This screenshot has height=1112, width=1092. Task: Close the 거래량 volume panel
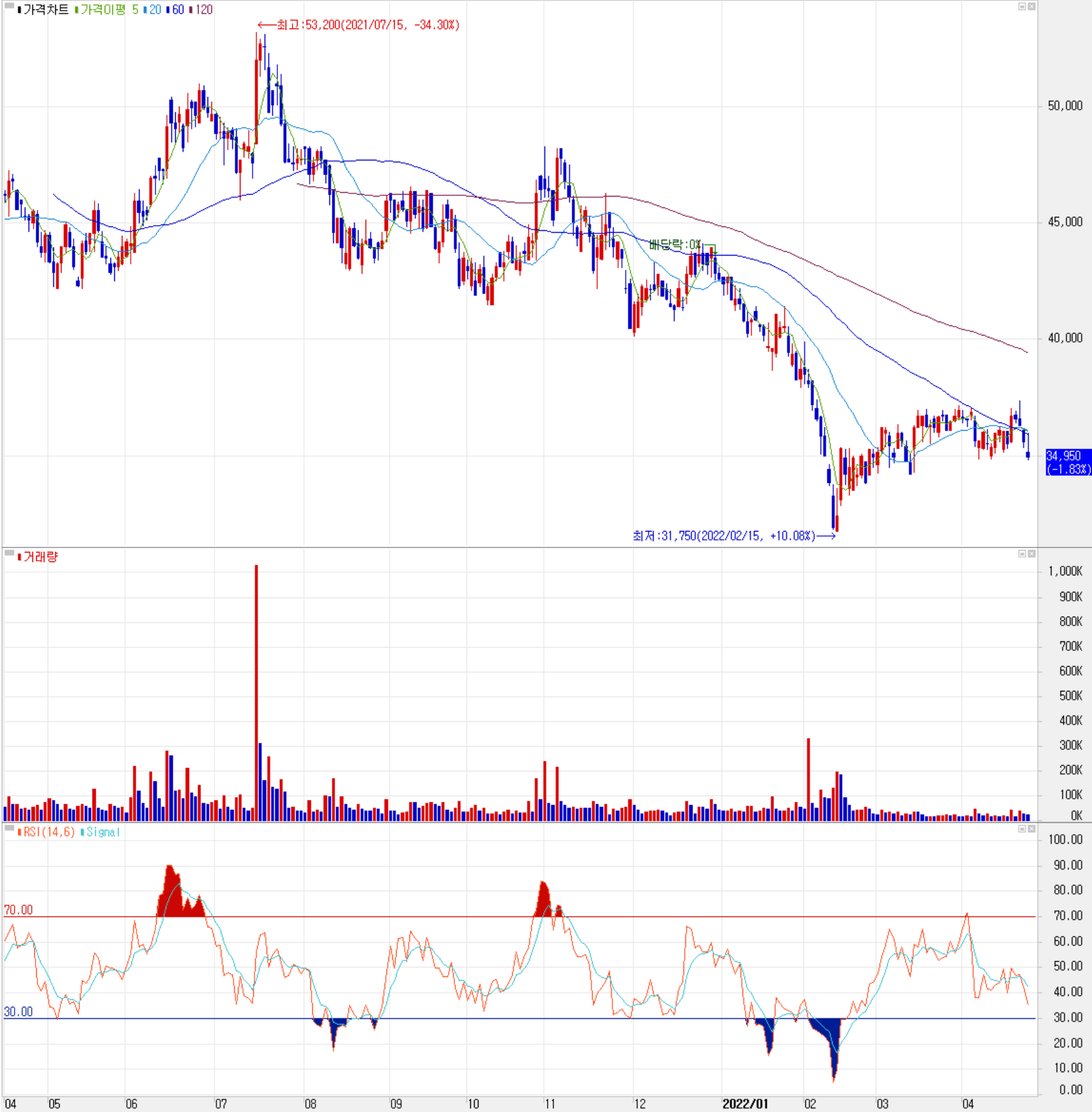click(1032, 554)
